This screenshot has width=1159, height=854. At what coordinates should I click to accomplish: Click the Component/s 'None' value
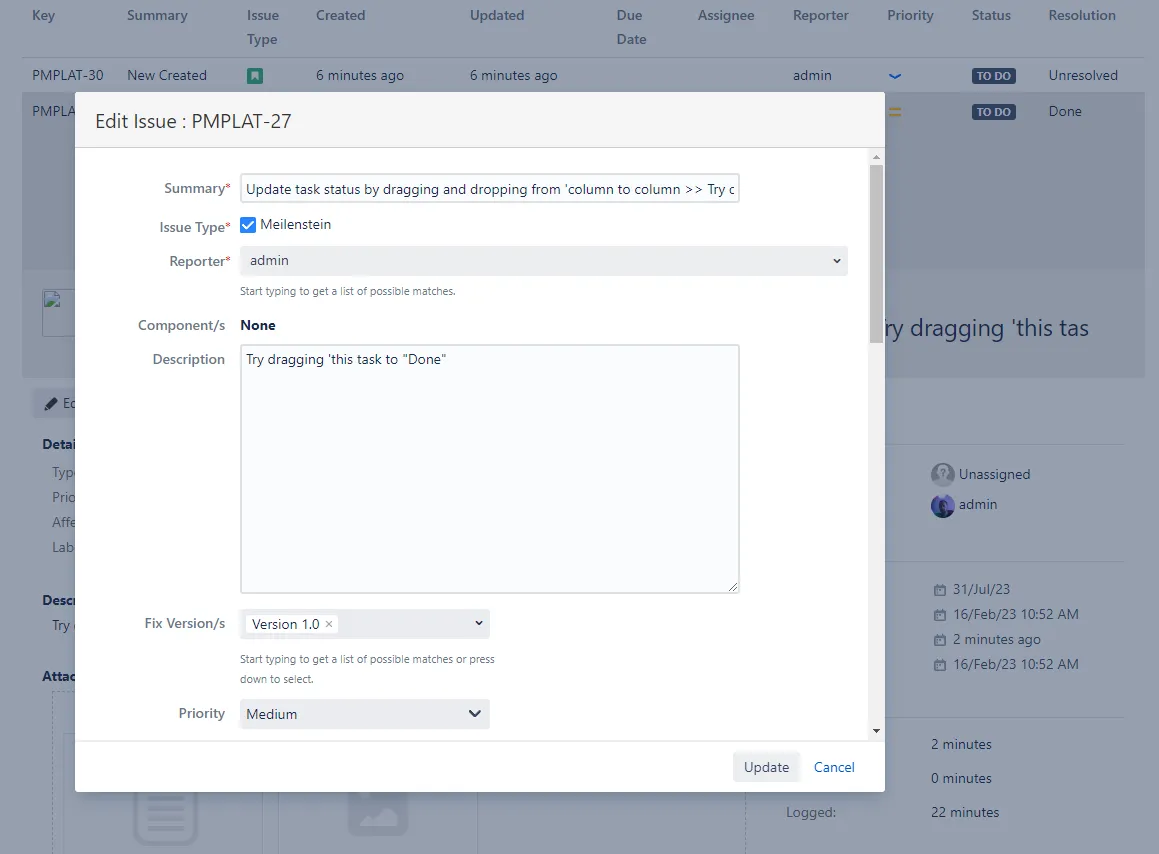click(x=258, y=325)
